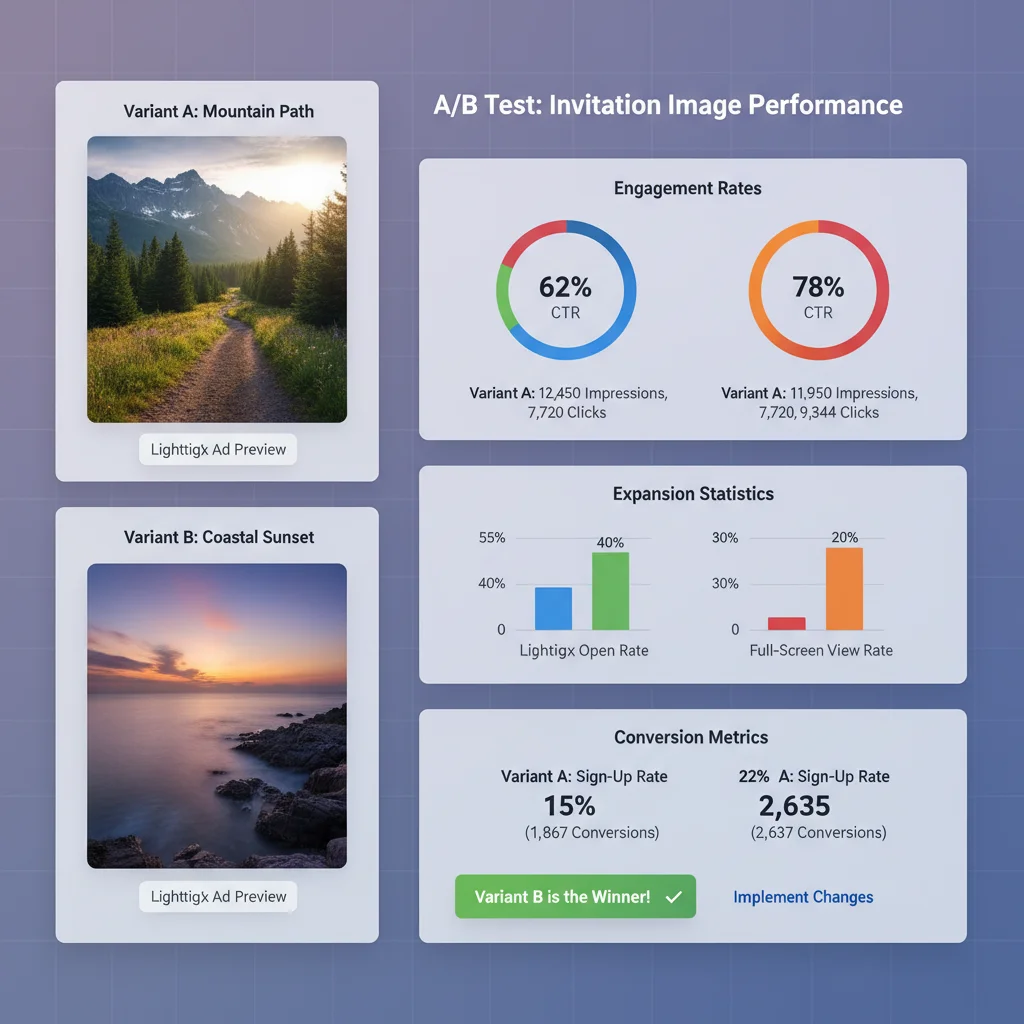Viewport: 1024px width, 1024px height.
Task: Click the '2,635' value
Action: coord(794,806)
